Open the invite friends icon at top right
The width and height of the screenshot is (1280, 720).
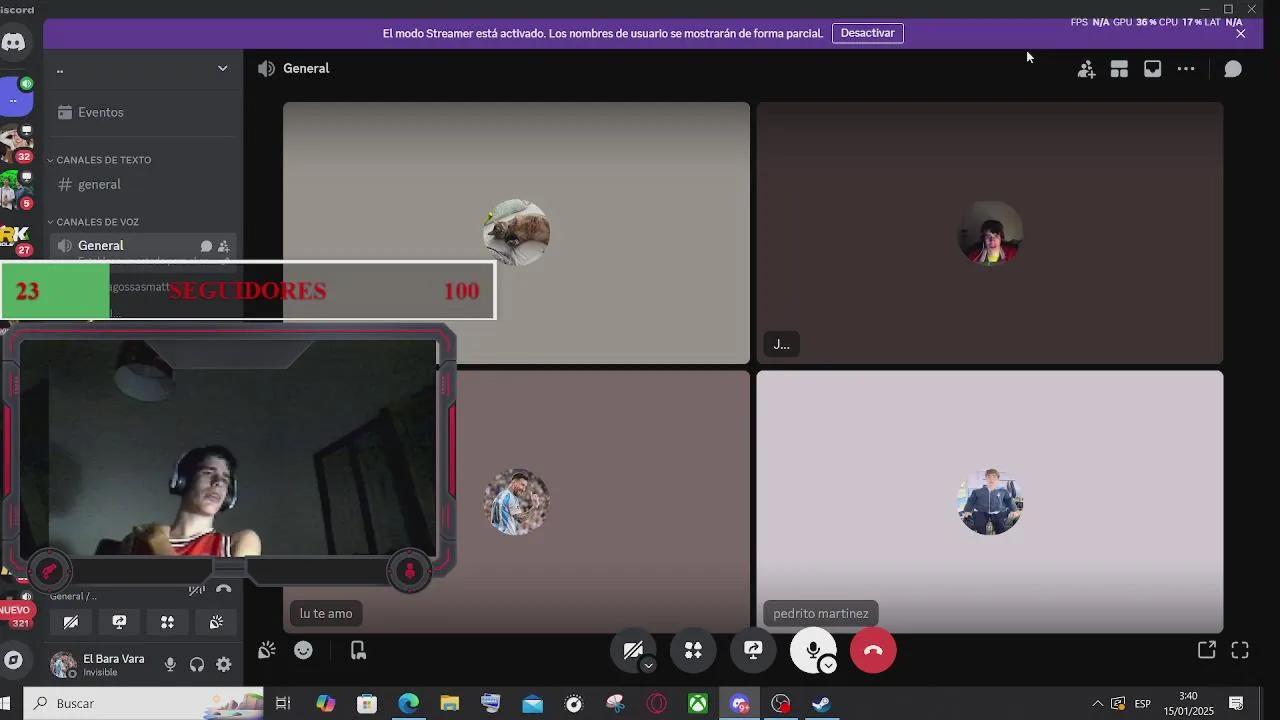tap(1086, 69)
